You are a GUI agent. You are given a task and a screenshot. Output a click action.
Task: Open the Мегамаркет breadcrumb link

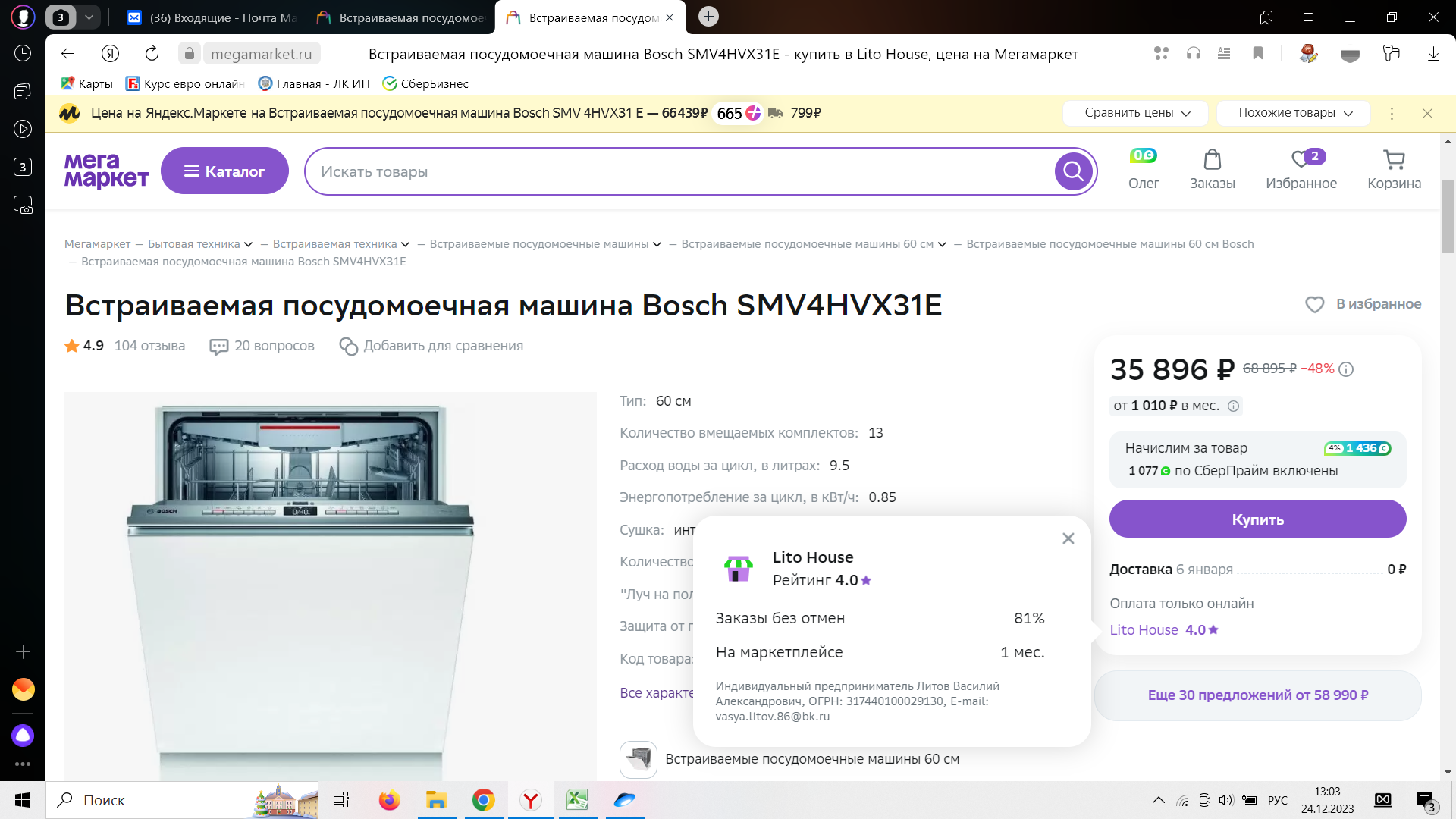coord(97,244)
